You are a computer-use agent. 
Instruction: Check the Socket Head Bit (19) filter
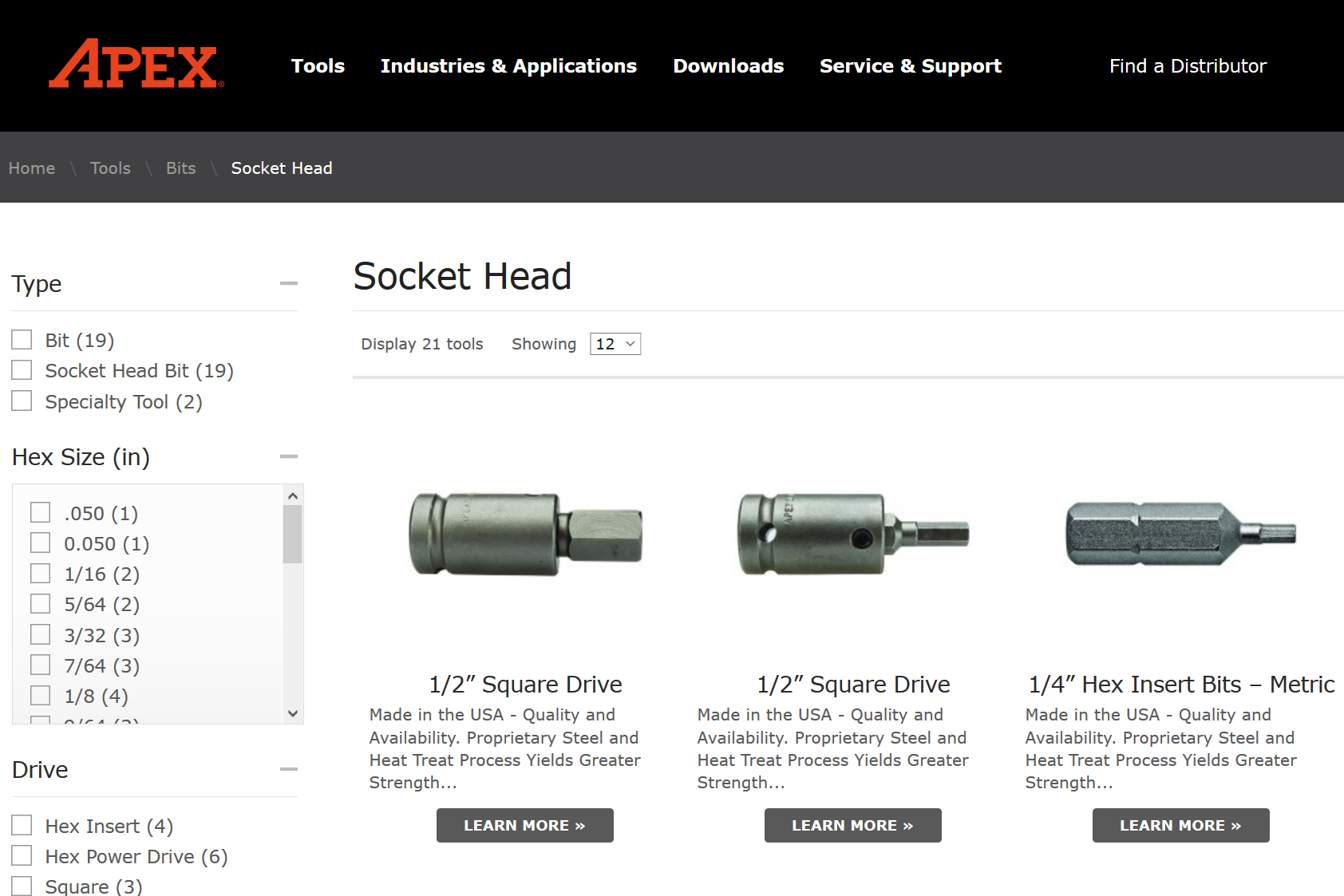[22, 370]
